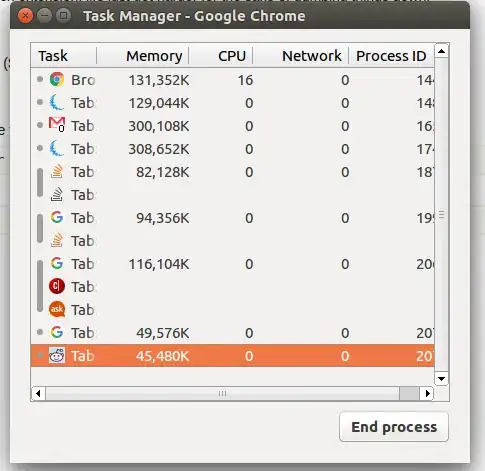Click the Gmail tab icon row

point(232,126)
